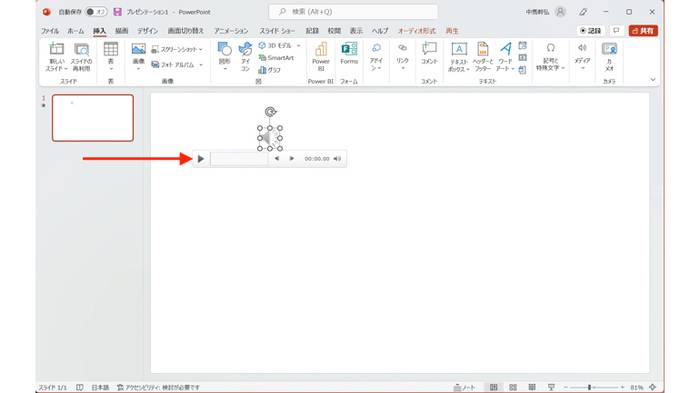Click the SmartArt button
The height and width of the screenshot is (393, 700).
tap(276, 58)
